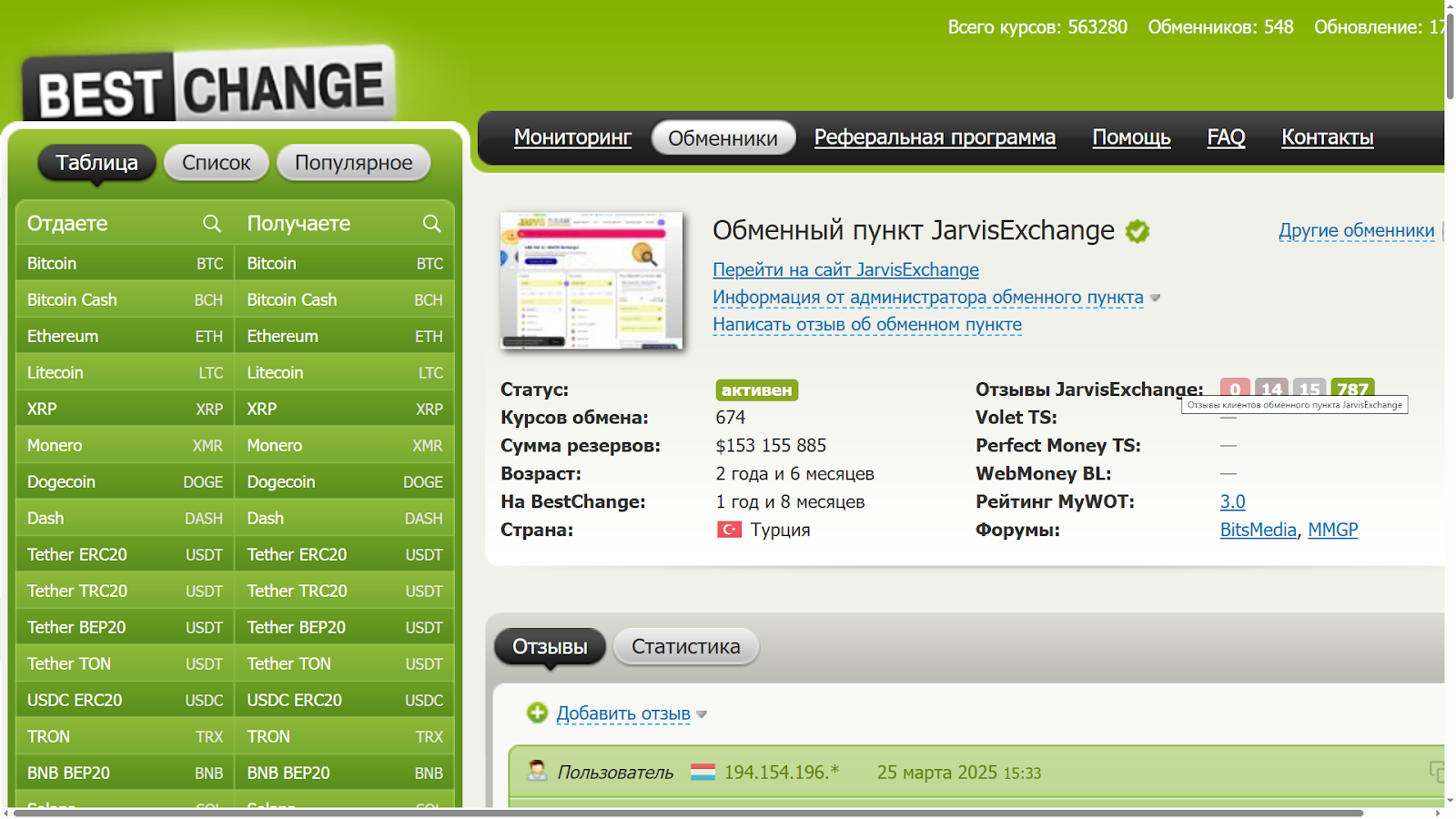Click the gray 14 reviews badge
This screenshot has height=819, width=1456.
[1271, 388]
